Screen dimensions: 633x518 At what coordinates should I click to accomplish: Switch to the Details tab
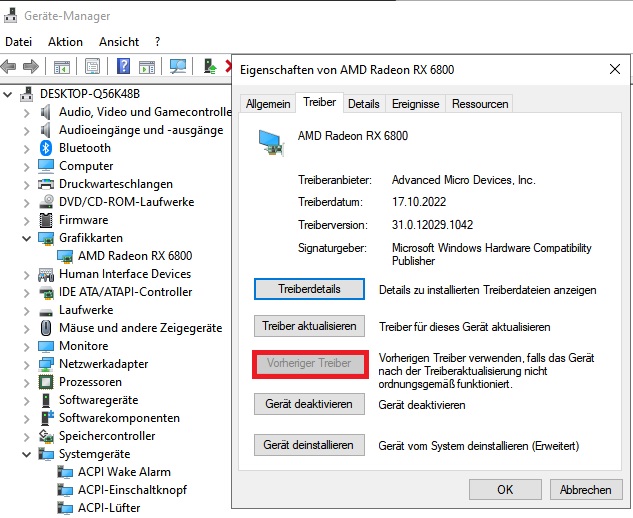click(x=364, y=104)
